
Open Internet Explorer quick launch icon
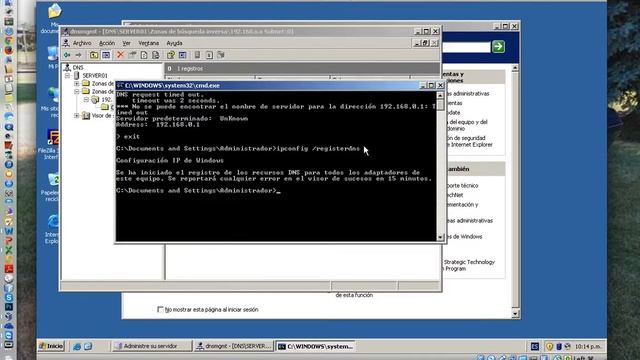point(76,346)
